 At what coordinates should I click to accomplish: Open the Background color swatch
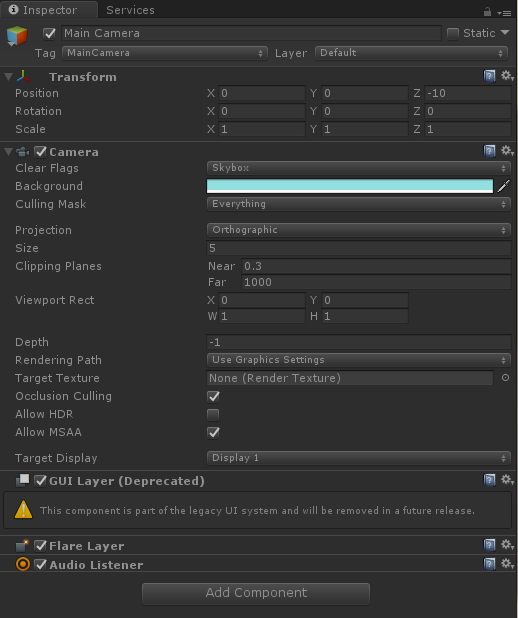(x=350, y=186)
